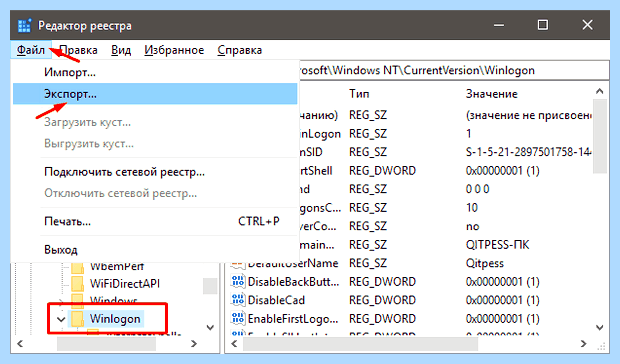
Task: Select the WbemPerf key in the tree
Action: pos(117,266)
